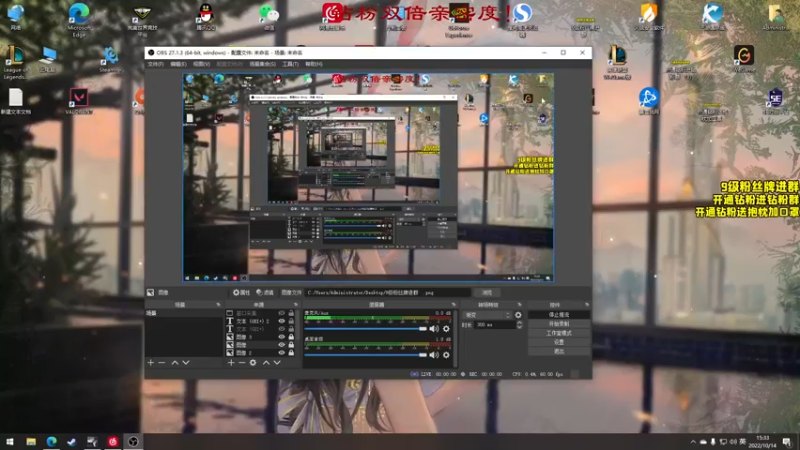Open 麦克风/Aux audio settings gear
The height and width of the screenshot is (450, 800).
point(446,329)
